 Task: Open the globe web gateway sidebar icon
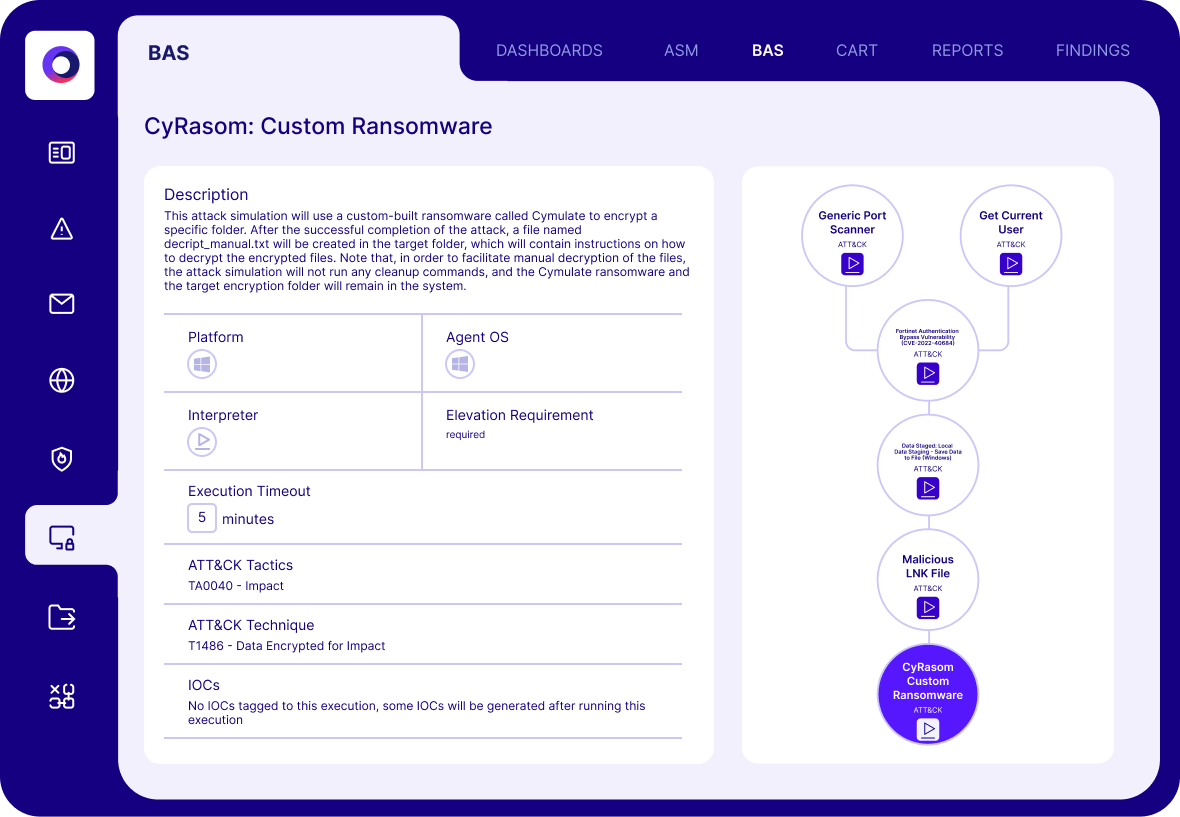62,381
